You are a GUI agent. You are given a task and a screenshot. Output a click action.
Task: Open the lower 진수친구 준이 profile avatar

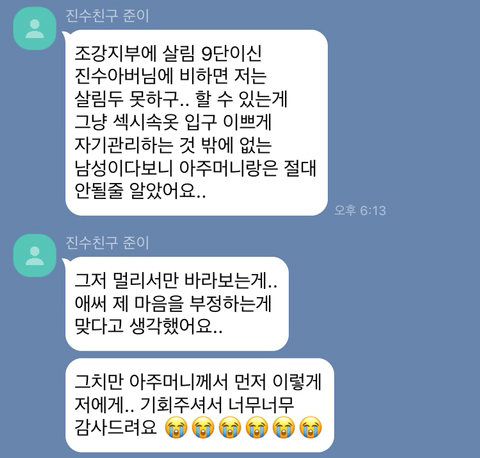34,255
